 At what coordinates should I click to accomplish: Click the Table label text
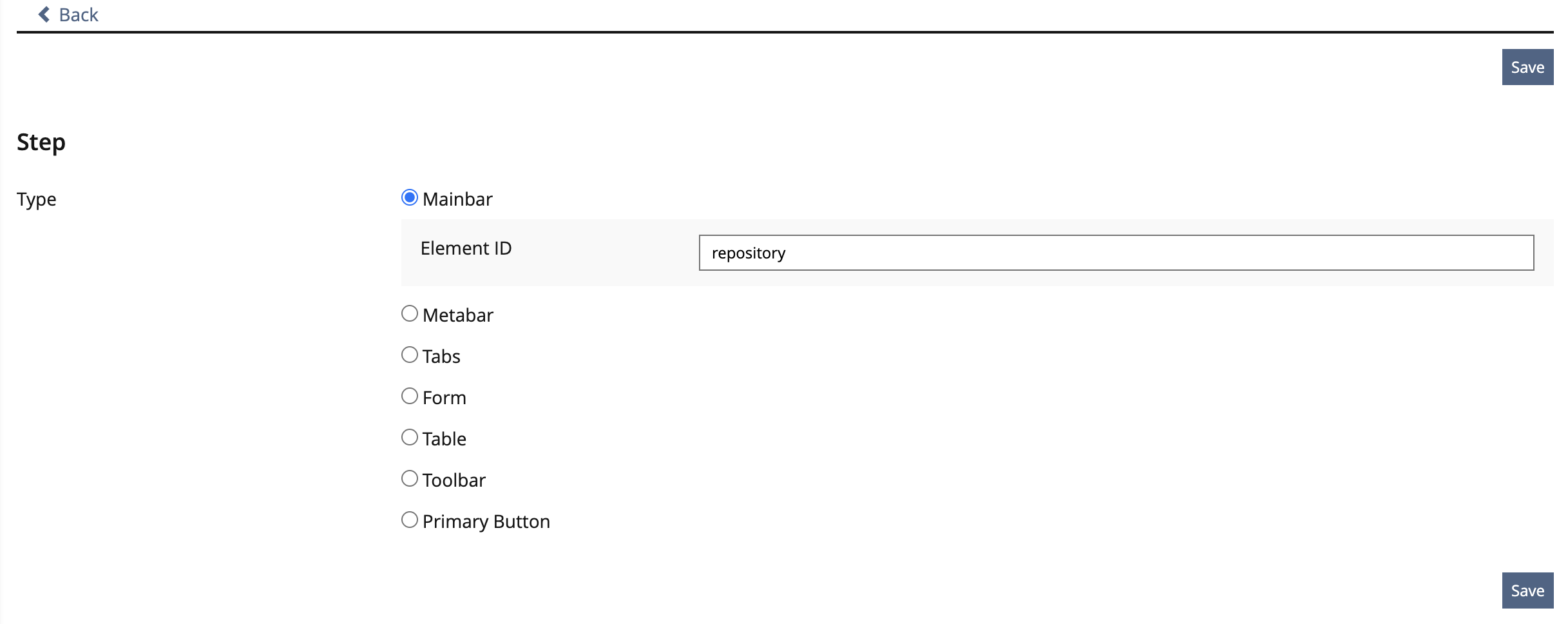[445, 439]
